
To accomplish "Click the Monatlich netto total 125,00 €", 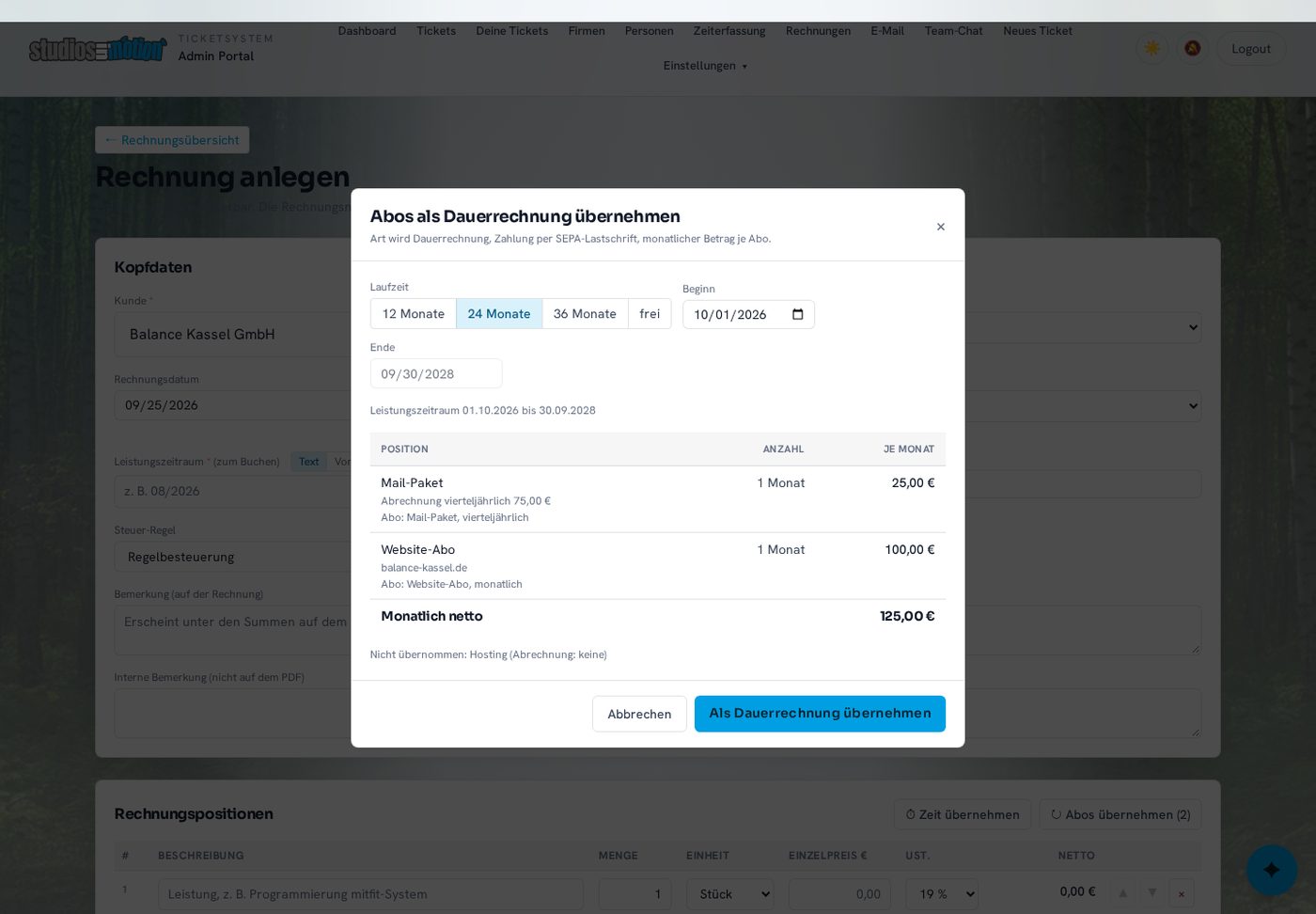I will pos(907,616).
